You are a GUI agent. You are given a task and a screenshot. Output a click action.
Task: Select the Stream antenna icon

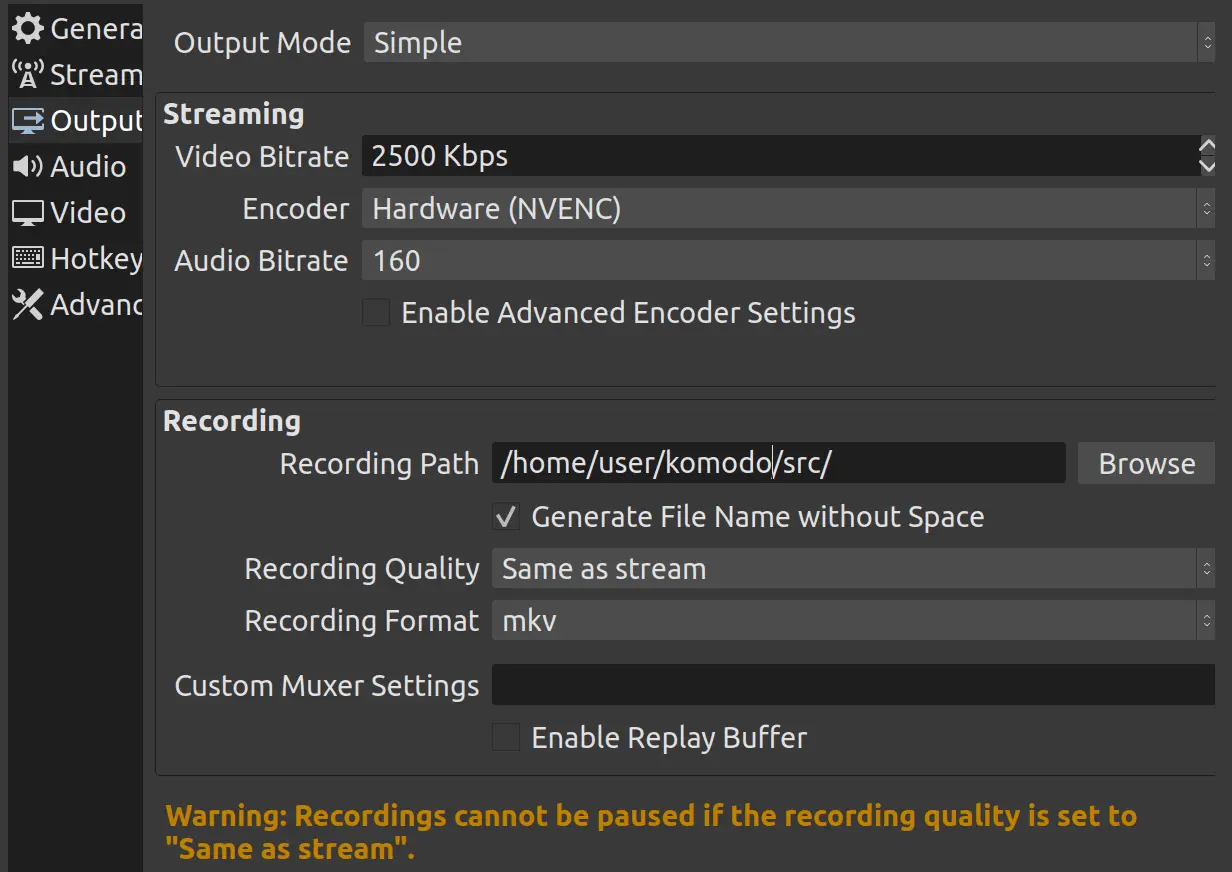26,74
